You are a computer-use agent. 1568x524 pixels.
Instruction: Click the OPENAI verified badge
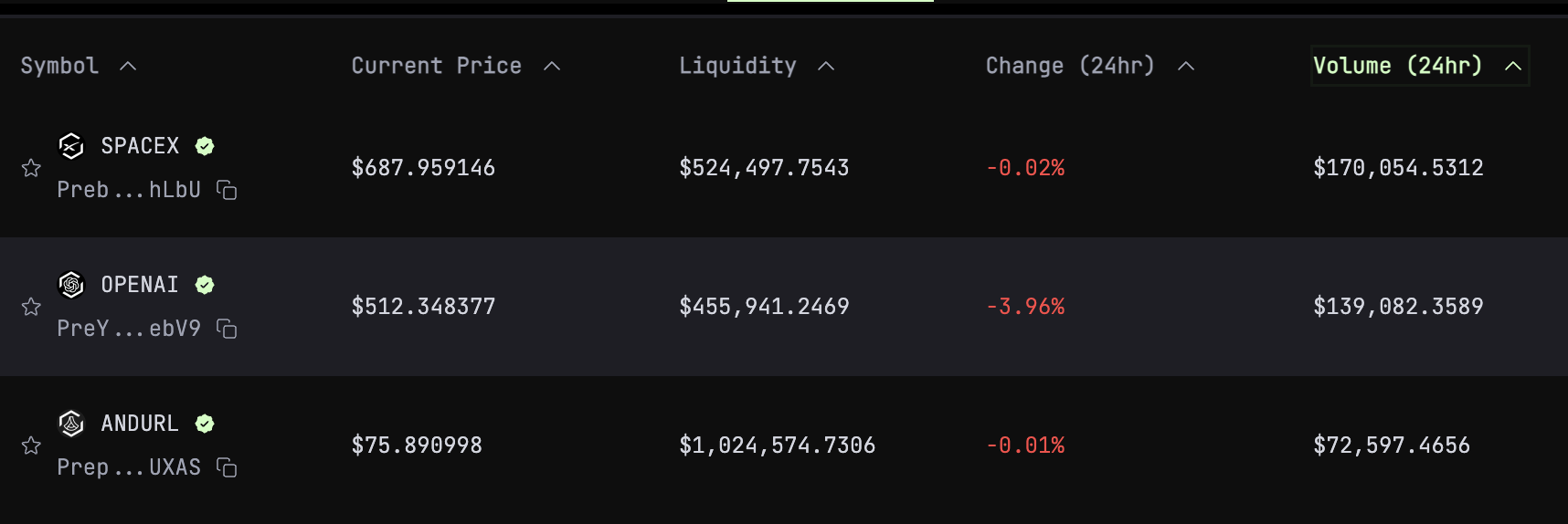click(x=205, y=285)
